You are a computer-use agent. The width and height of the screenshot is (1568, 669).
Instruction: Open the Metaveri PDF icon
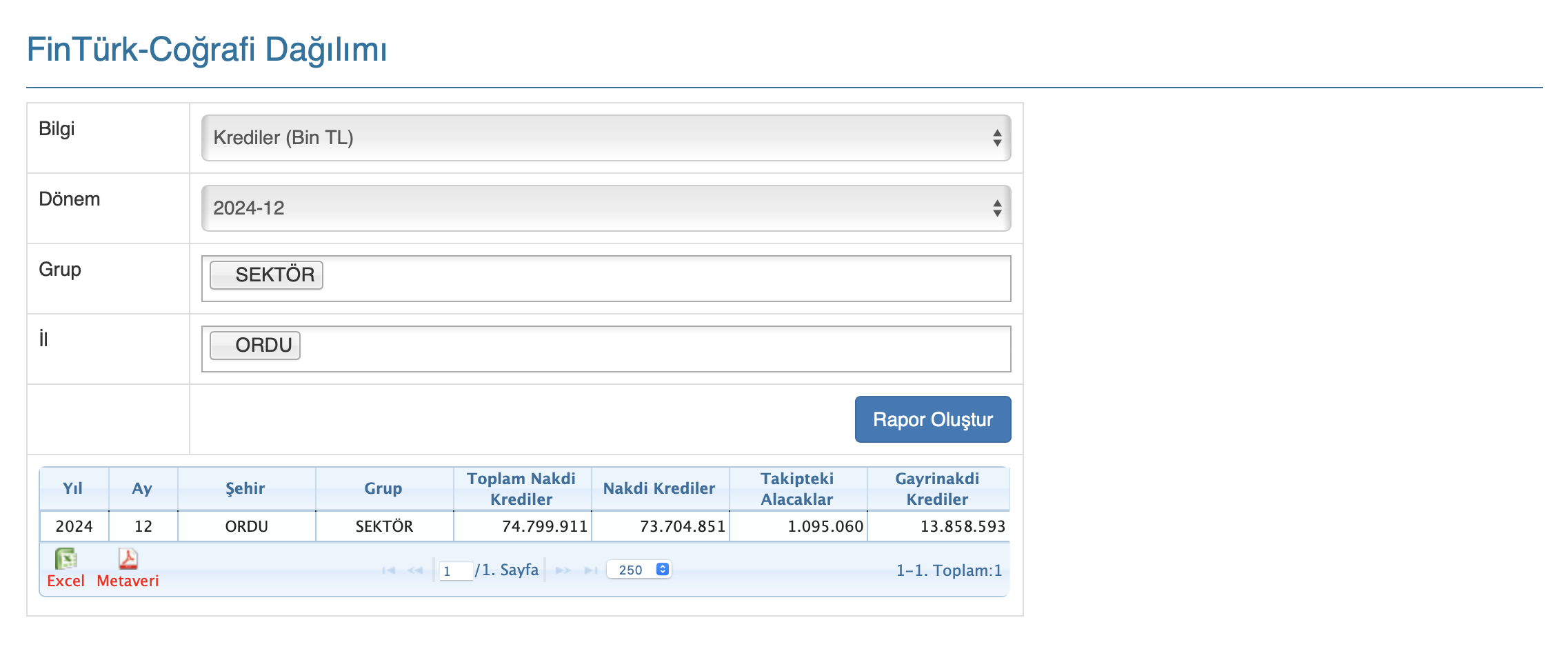click(128, 559)
